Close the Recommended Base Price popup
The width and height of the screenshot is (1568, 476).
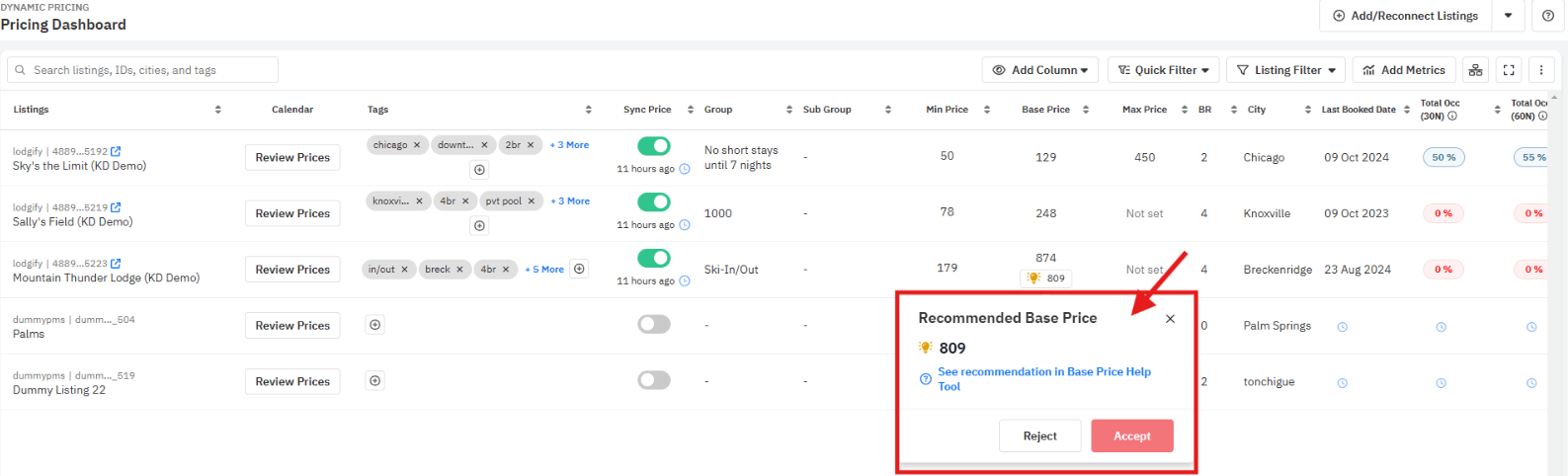[1170, 319]
